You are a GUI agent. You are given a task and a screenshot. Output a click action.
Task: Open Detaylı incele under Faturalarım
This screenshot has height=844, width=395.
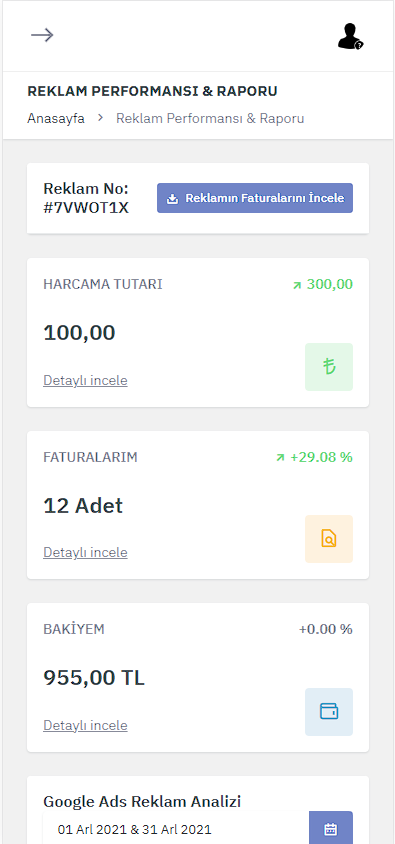coord(85,553)
